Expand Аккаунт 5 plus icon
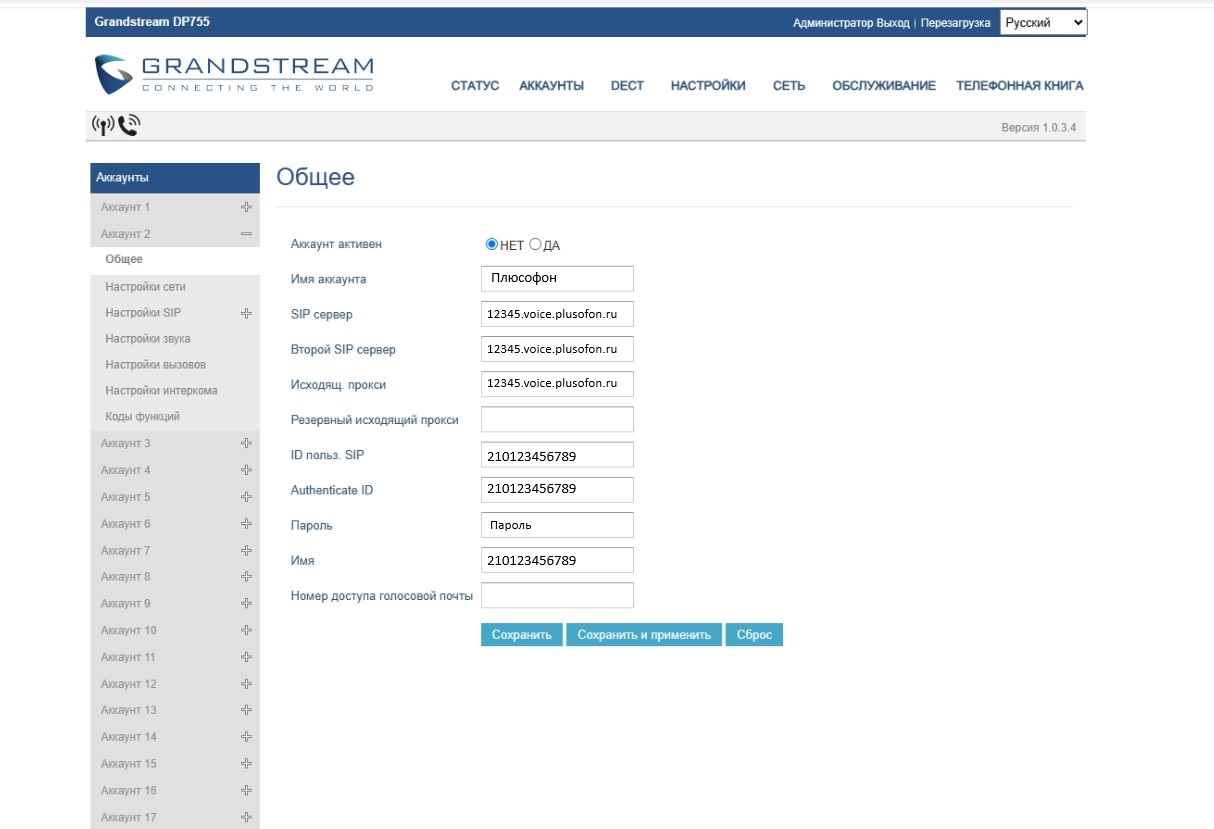Image resolution: width=1214 pixels, height=829 pixels. click(x=246, y=497)
